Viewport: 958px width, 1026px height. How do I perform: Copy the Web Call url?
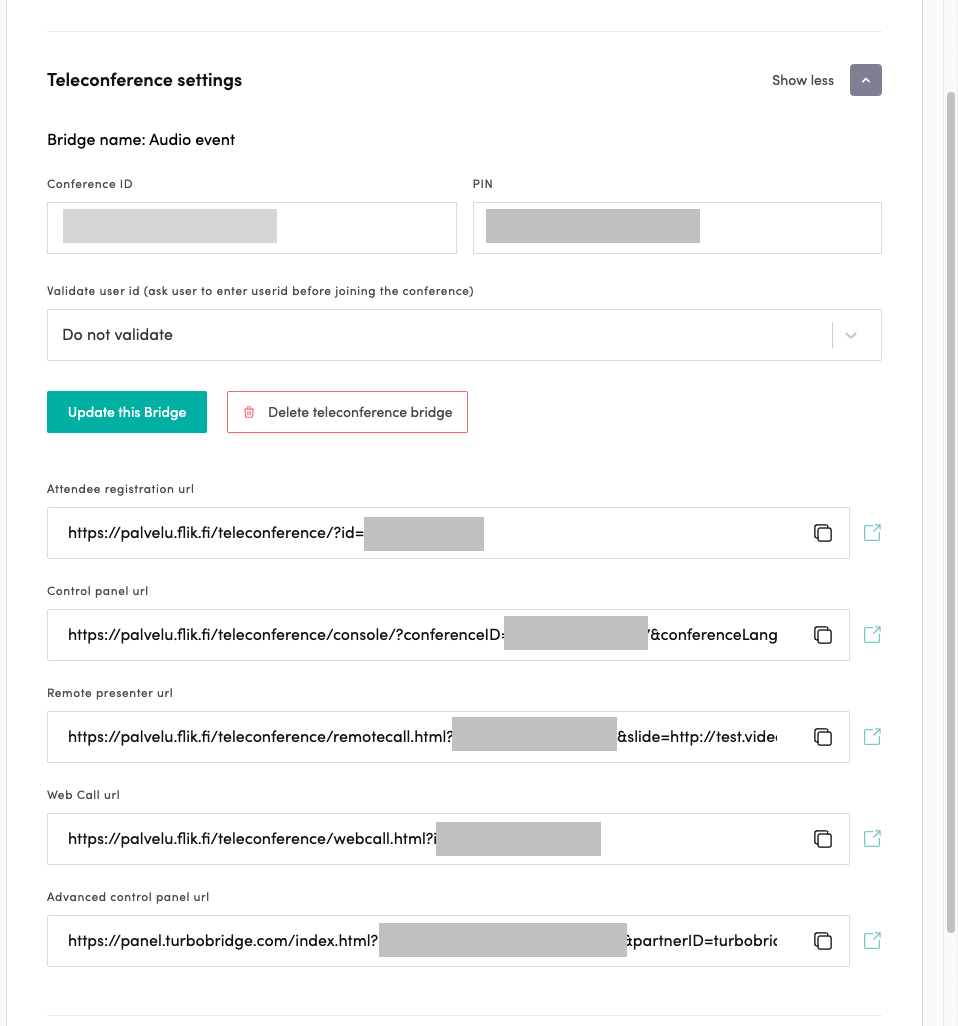tap(822, 839)
